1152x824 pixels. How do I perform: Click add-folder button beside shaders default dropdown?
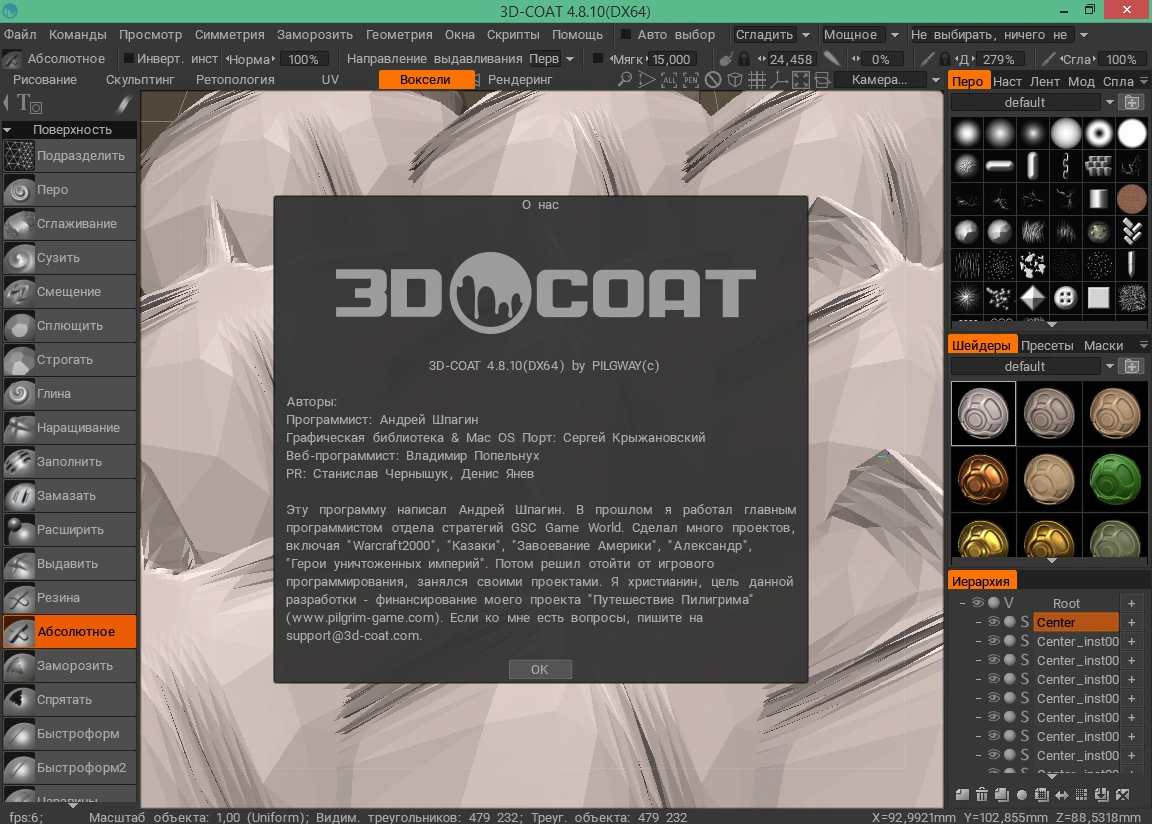1132,366
